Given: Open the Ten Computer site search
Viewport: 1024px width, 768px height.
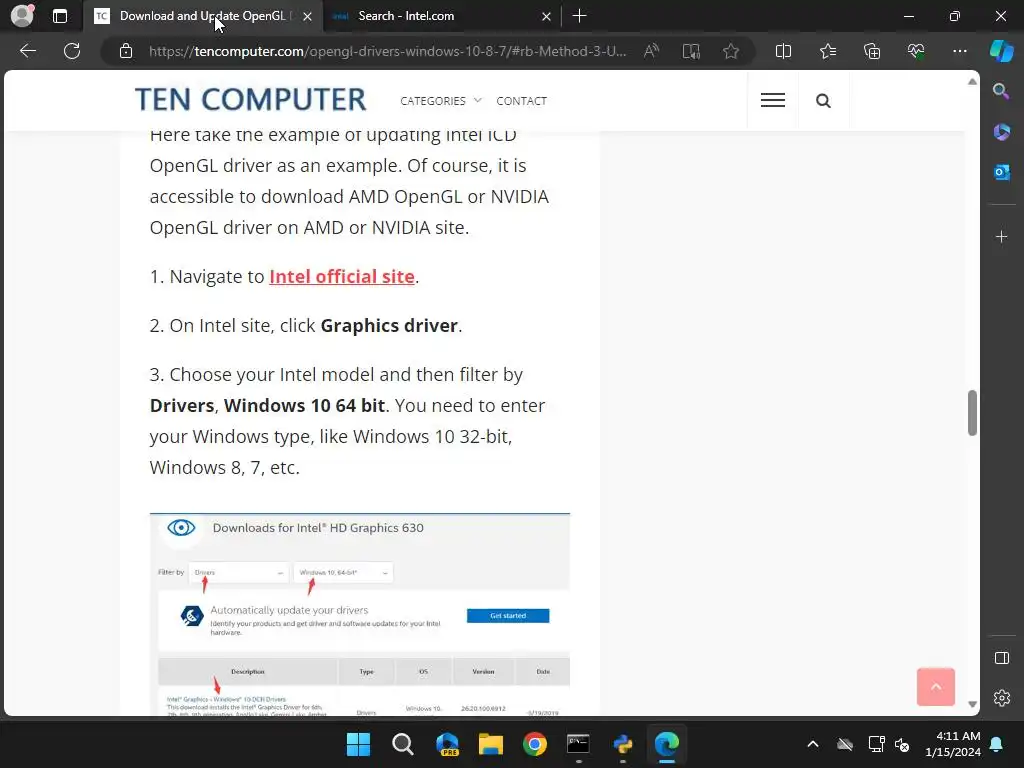Looking at the screenshot, I should pos(823,101).
